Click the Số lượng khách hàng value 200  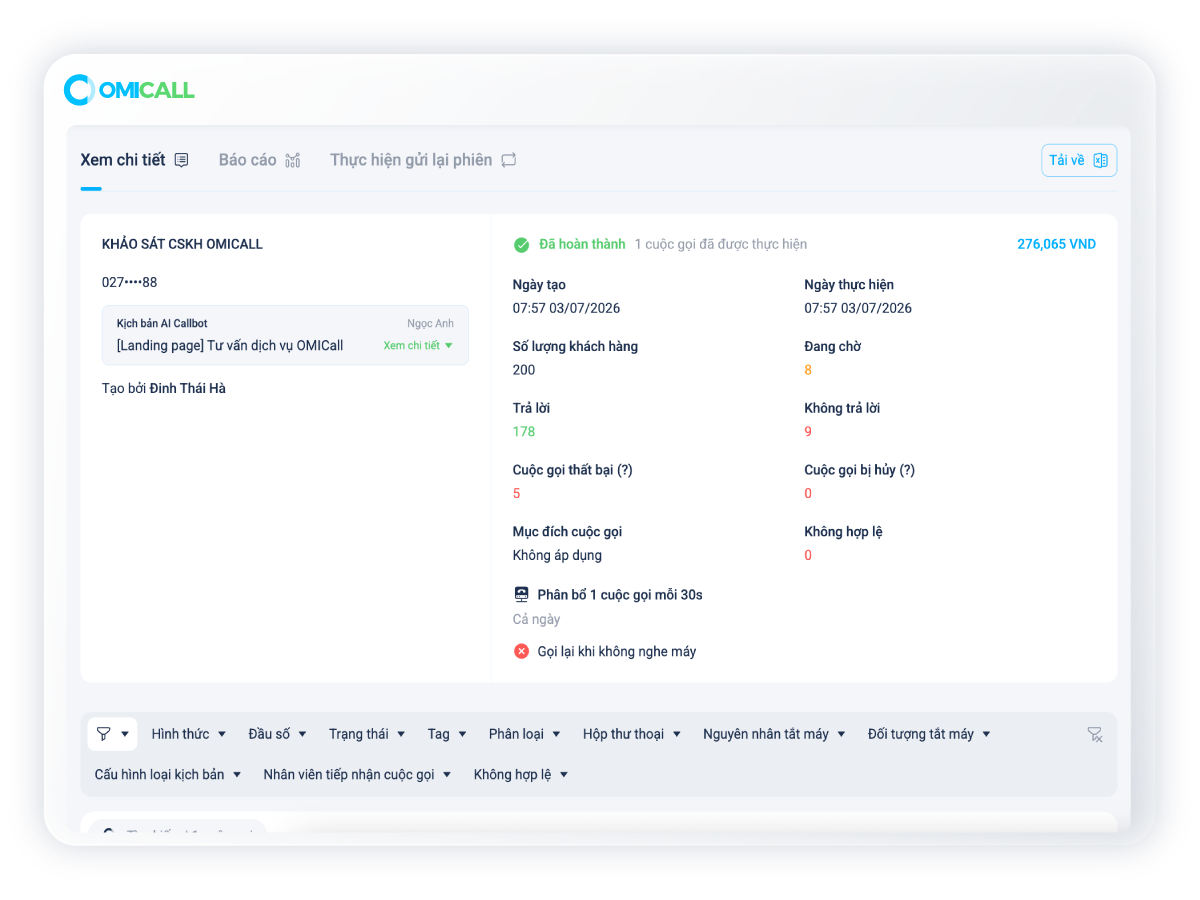524,370
